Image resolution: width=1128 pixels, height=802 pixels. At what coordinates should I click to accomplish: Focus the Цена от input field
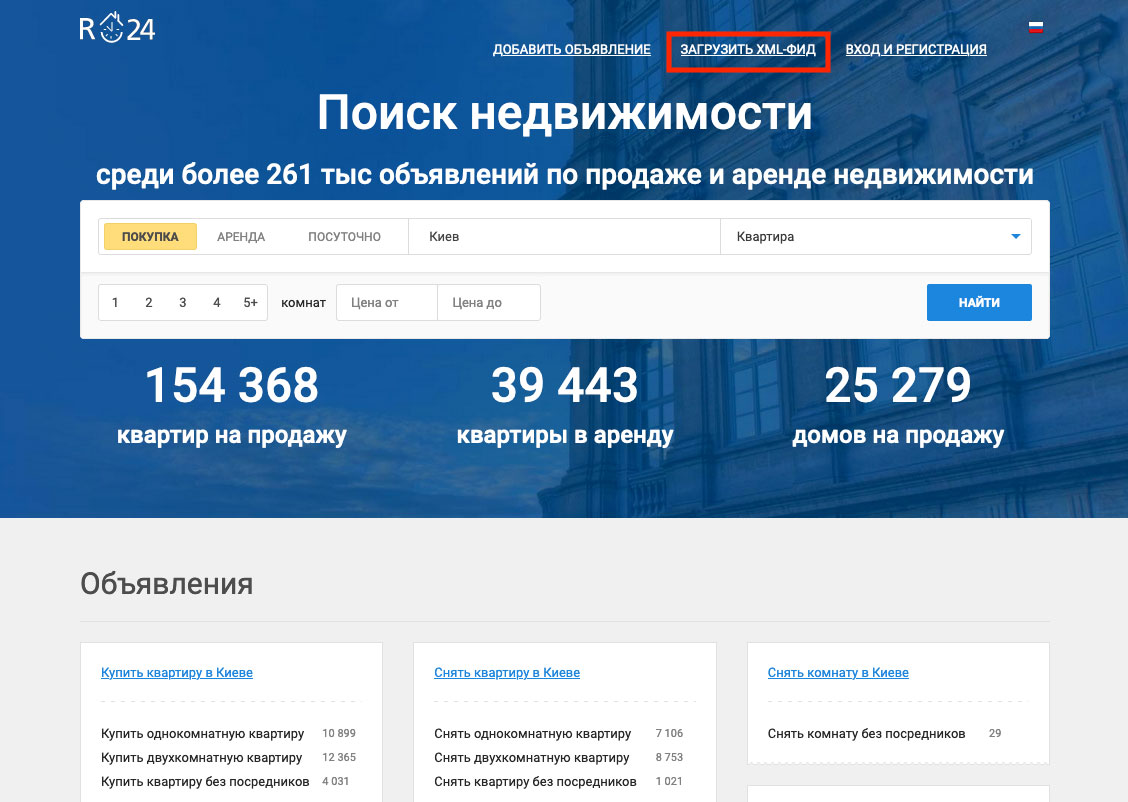tap(387, 303)
